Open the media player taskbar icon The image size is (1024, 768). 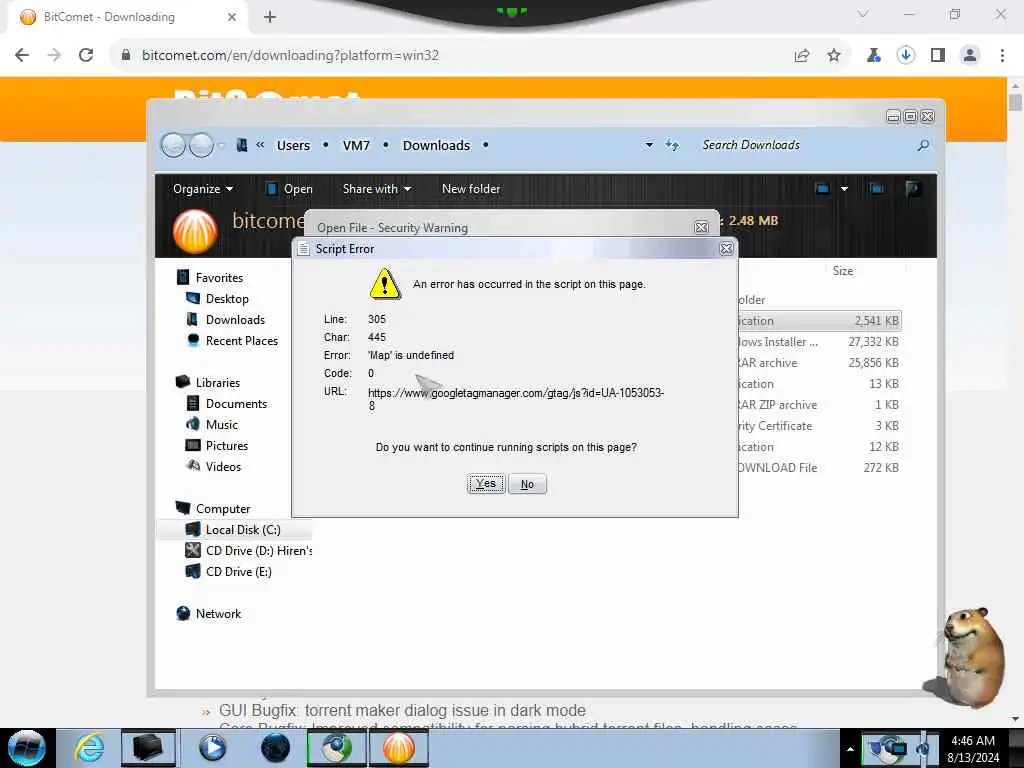coord(212,748)
